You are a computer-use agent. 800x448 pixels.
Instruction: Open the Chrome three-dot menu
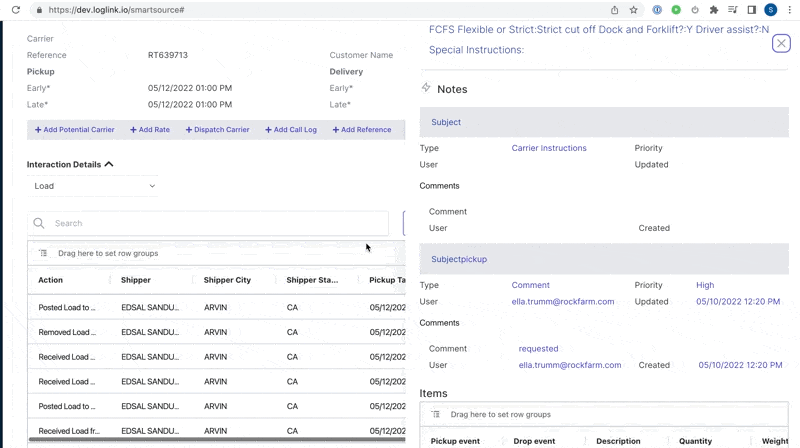tap(789, 10)
